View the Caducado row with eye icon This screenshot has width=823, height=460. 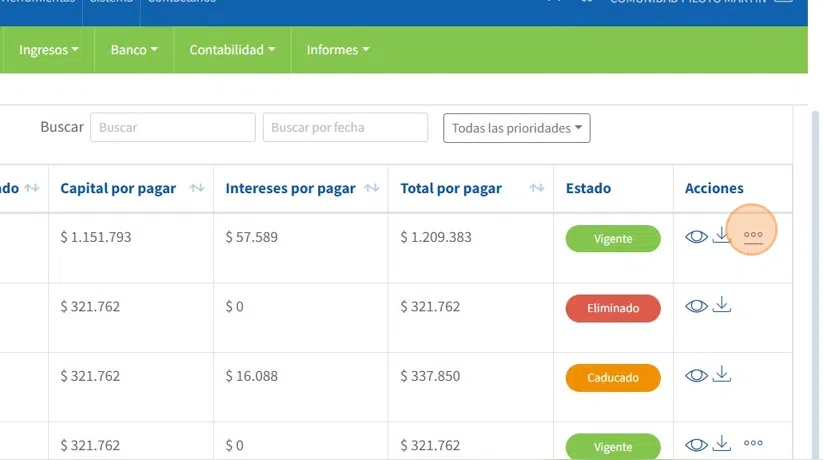(x=696, y=375)
